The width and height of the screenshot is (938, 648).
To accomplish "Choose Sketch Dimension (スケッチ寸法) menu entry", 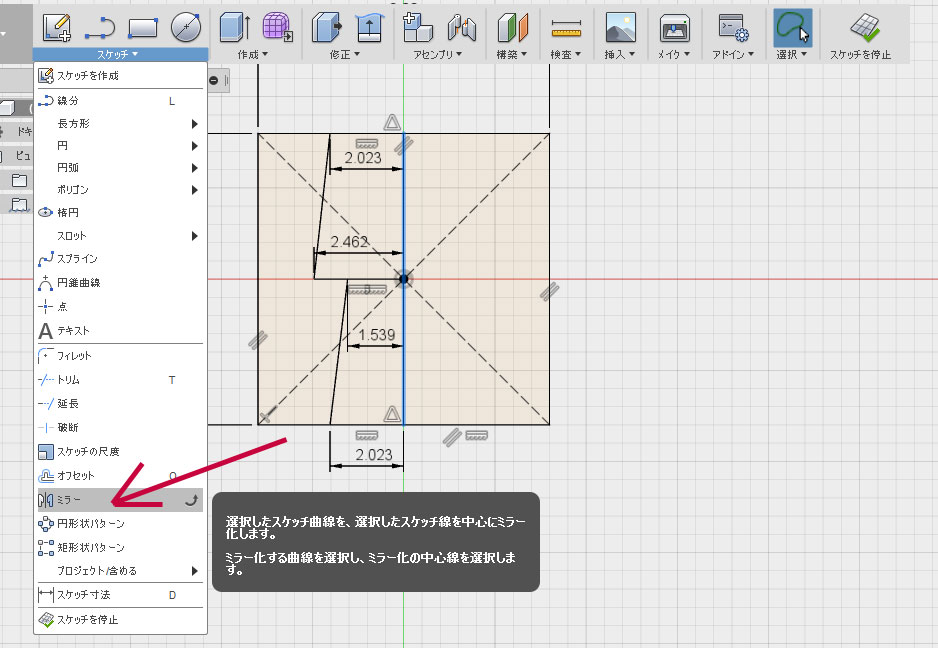I will [83, 595].
